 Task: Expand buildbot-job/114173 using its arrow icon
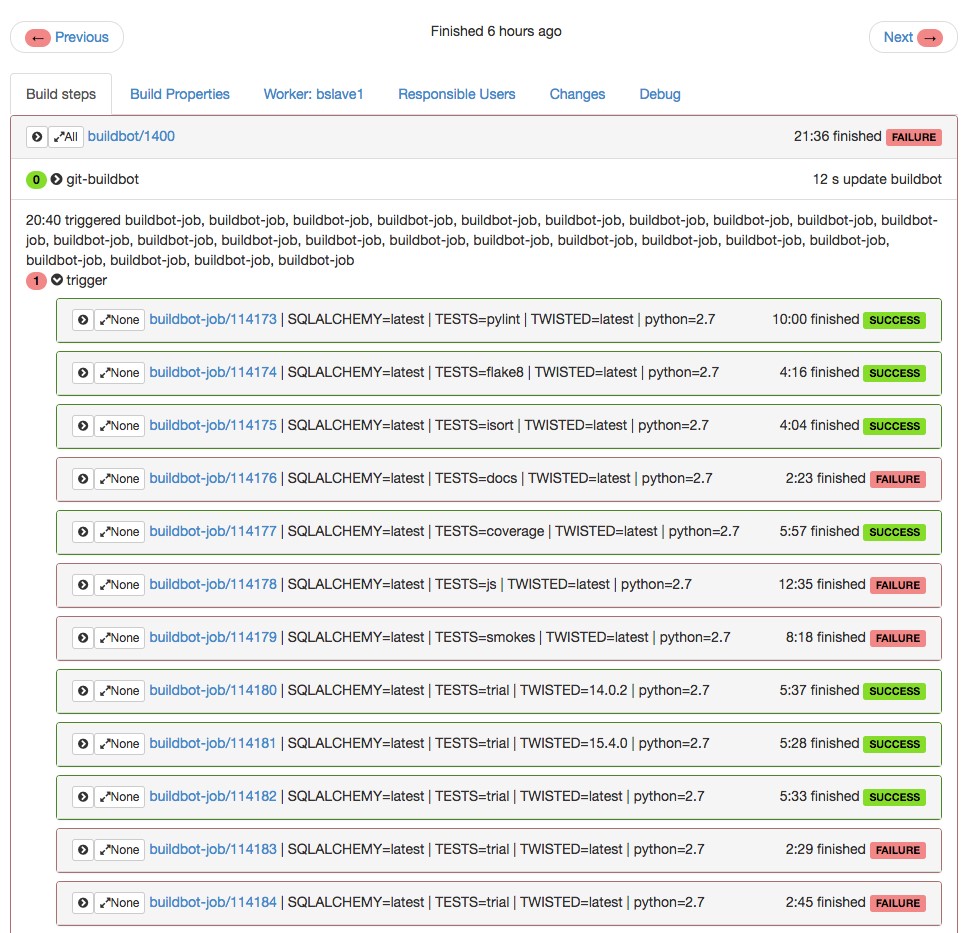[x=83, y=319]
